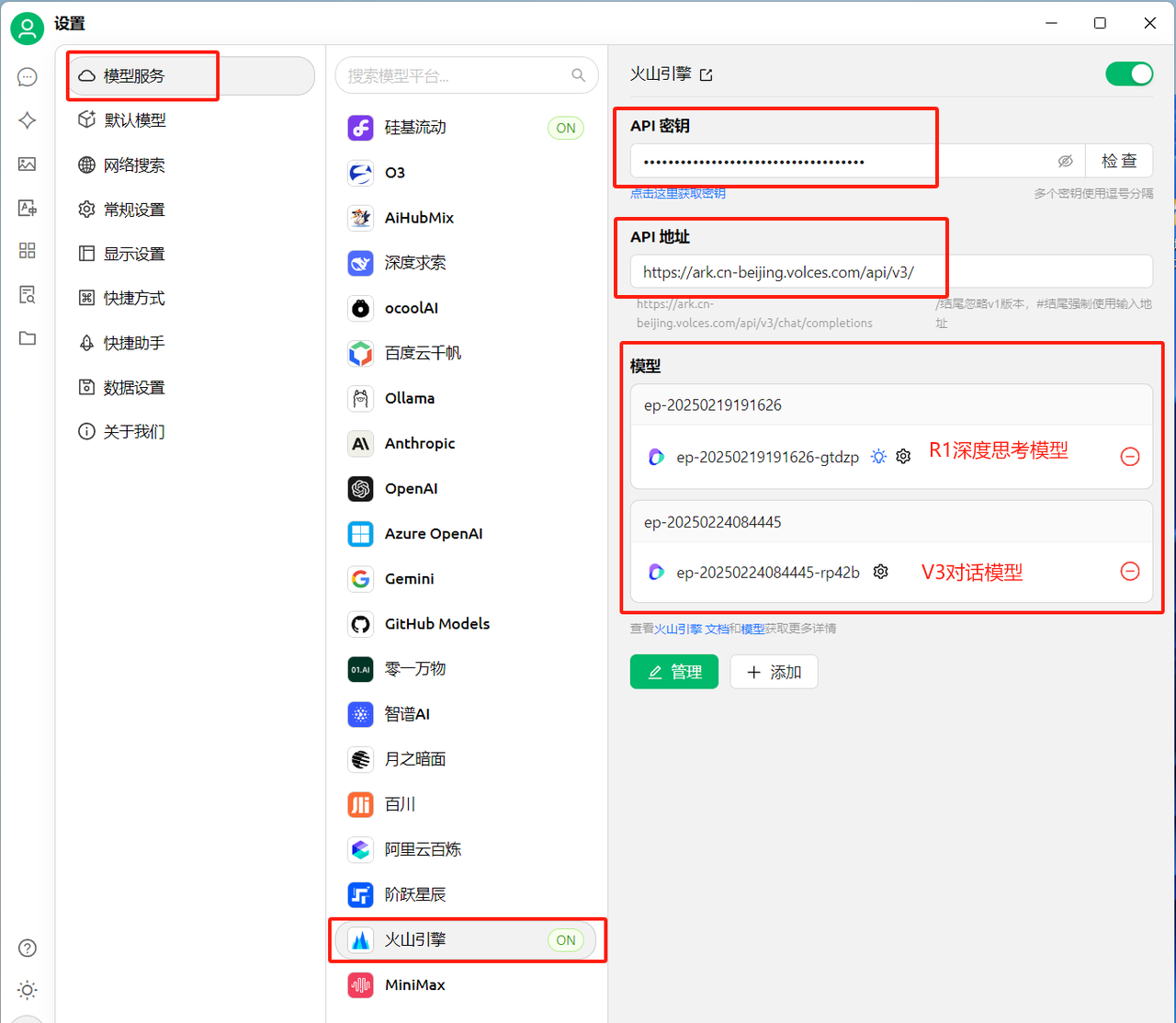Switch app theme via the sun icon
Screen dimensions: 1176x1023
click(27, 990)
